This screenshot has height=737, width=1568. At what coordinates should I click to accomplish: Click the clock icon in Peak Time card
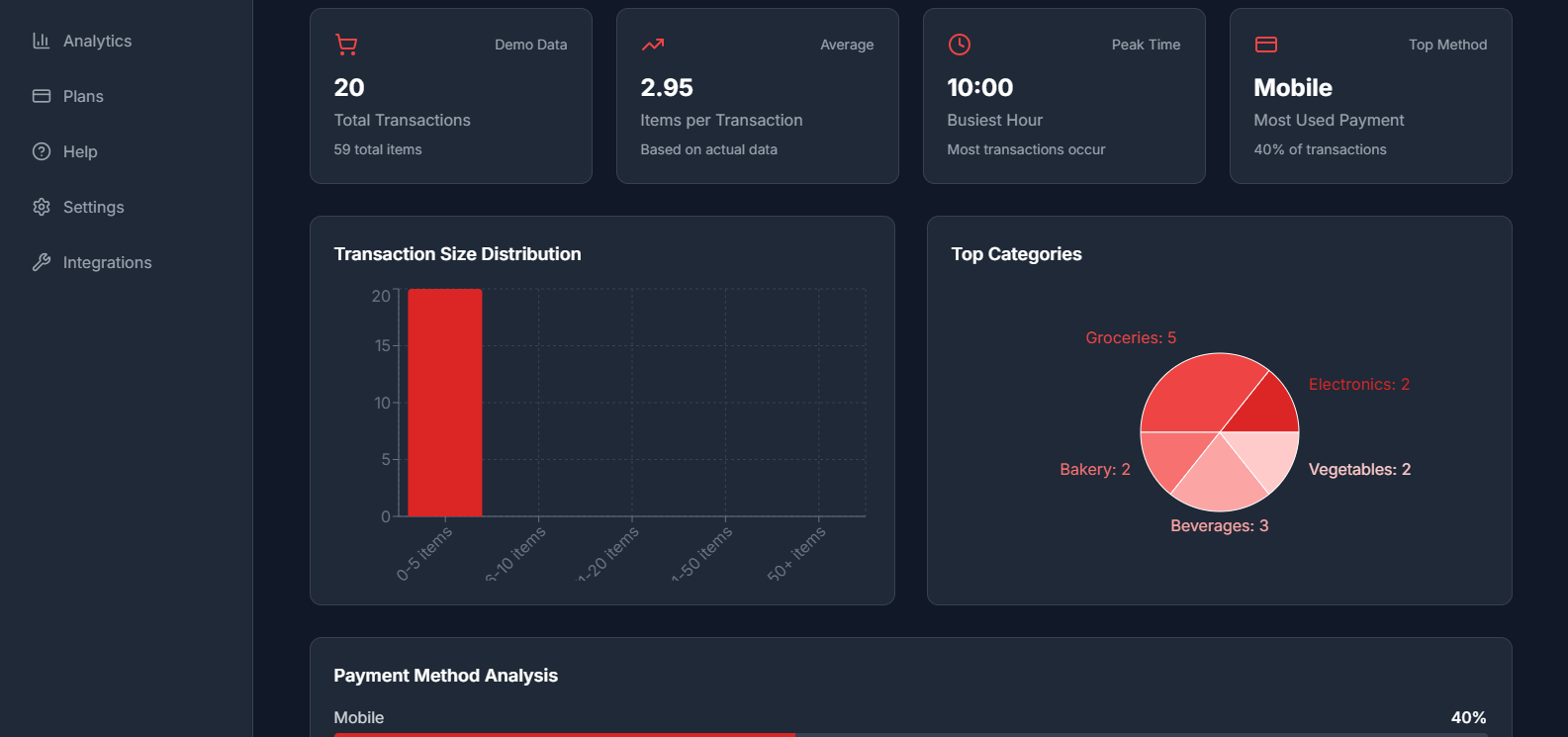coord(960,45)
